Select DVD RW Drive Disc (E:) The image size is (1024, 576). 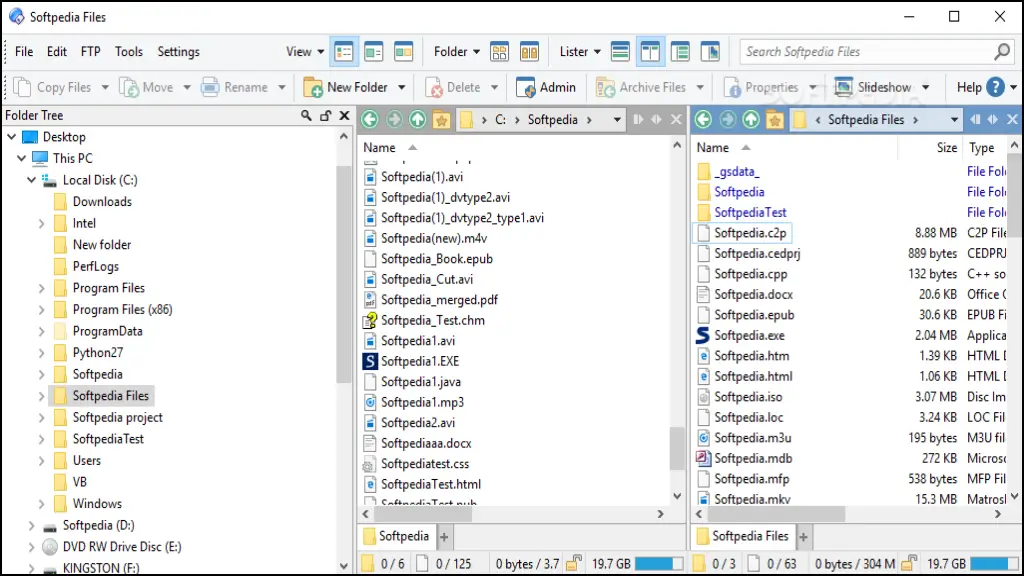[121, 547]
